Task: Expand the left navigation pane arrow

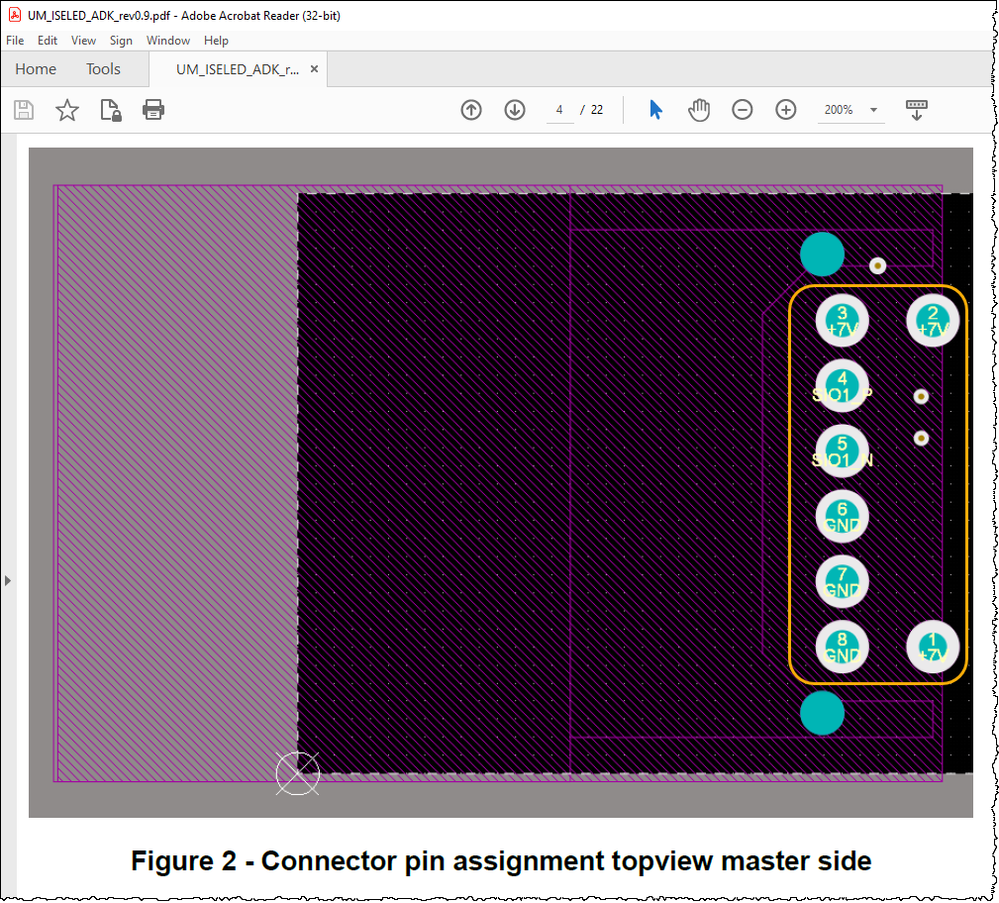Action: (x=7, y=578)
